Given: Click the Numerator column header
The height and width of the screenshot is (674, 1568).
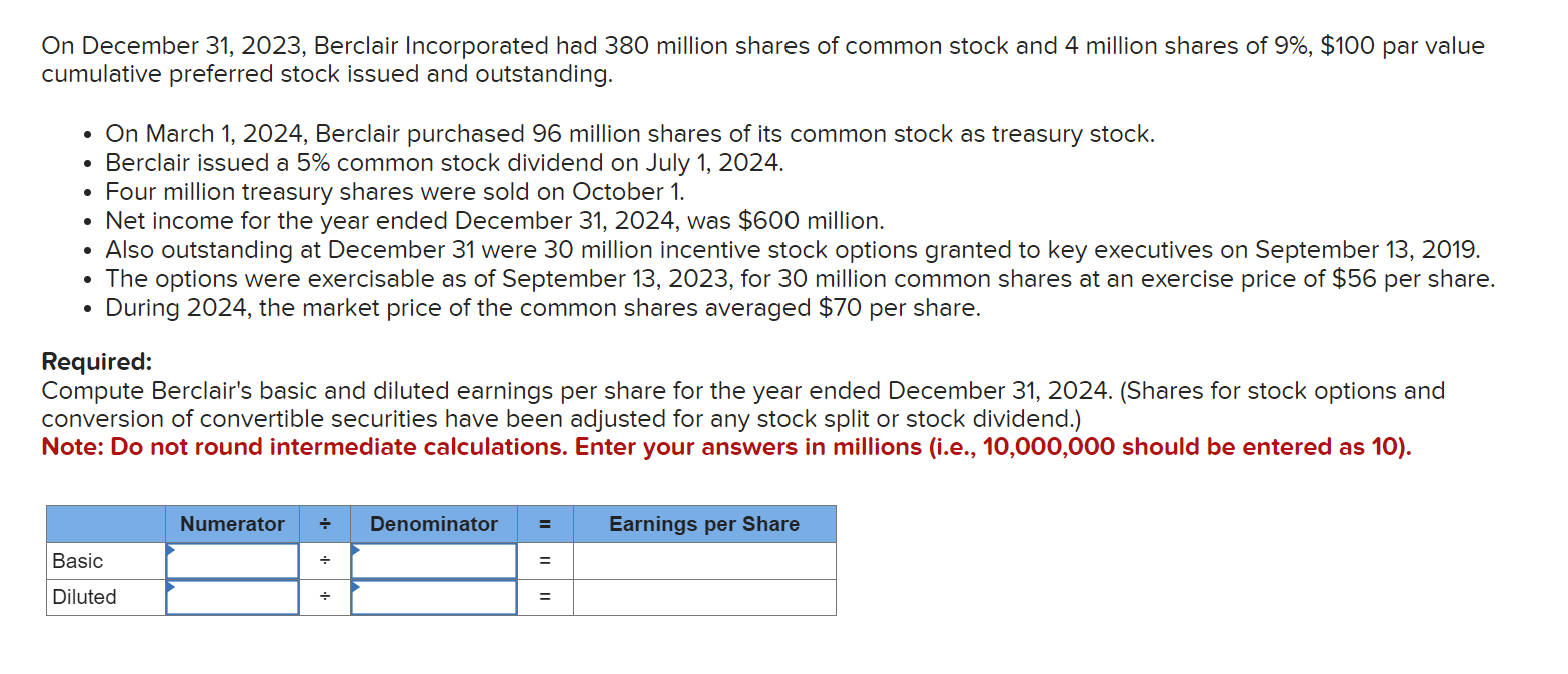Looking at the screenshot, I should pos(232,523).
